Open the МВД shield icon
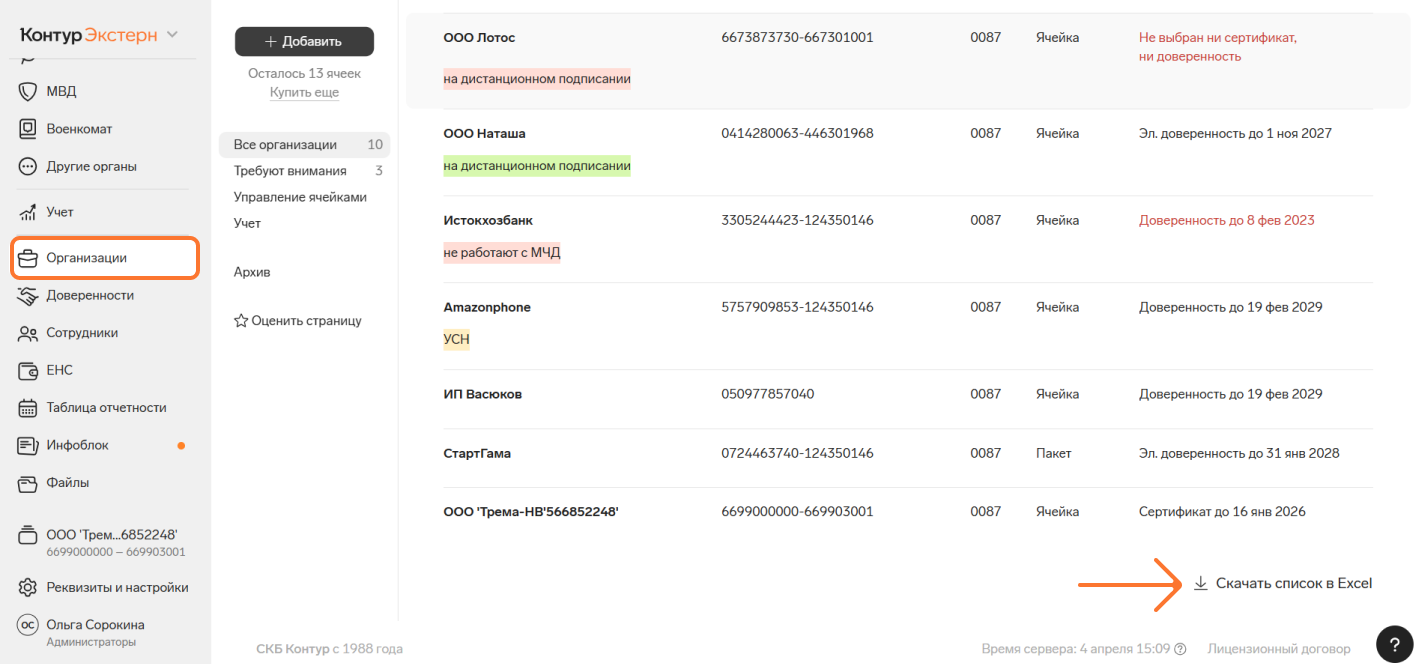The image size is (1418, 664). [28, 91]
